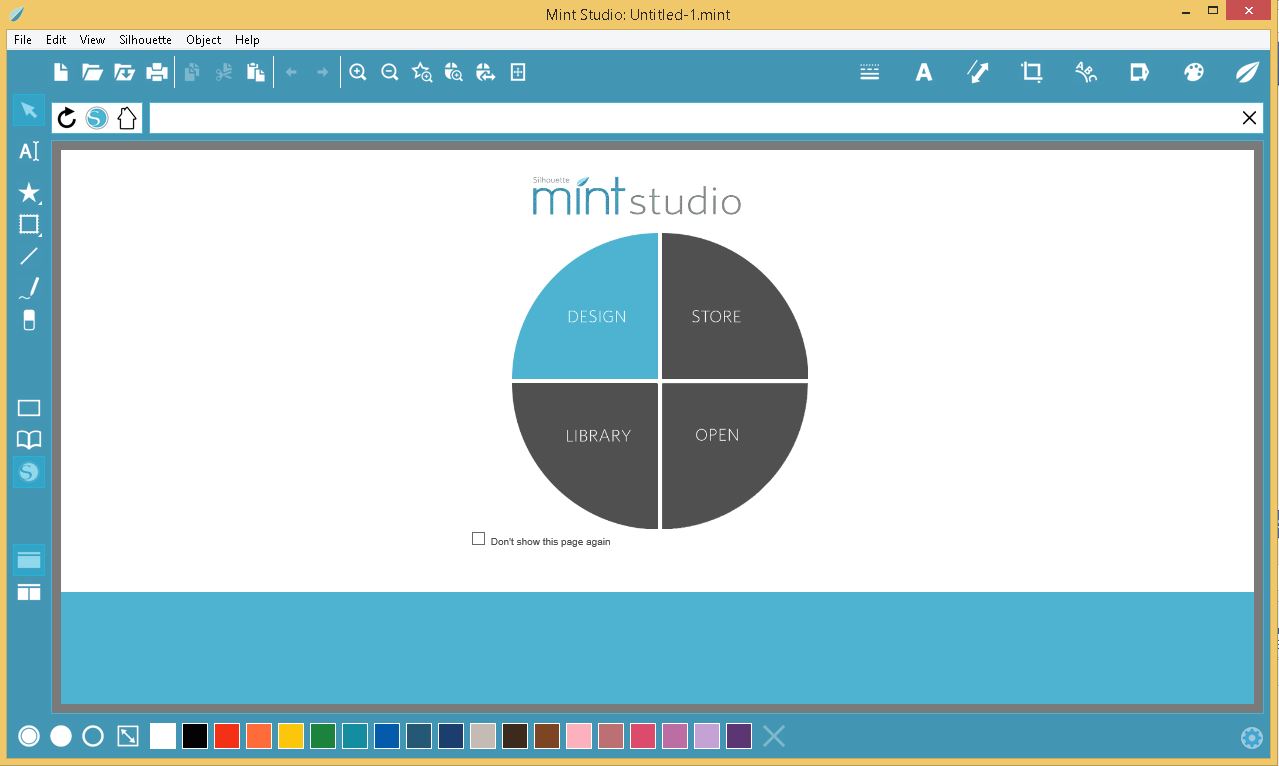Click the pan tool icon

[486, 72]
